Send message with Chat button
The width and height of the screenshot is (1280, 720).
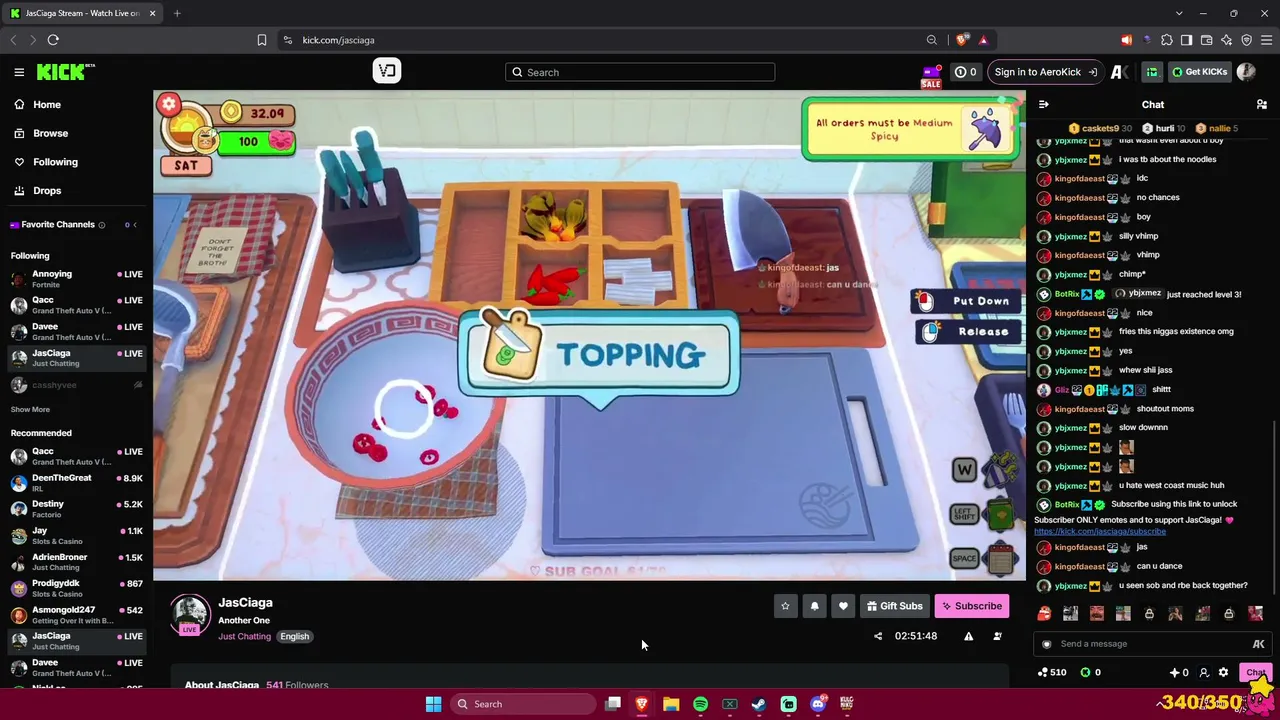pyautogui.click(x=1256, y=673)
